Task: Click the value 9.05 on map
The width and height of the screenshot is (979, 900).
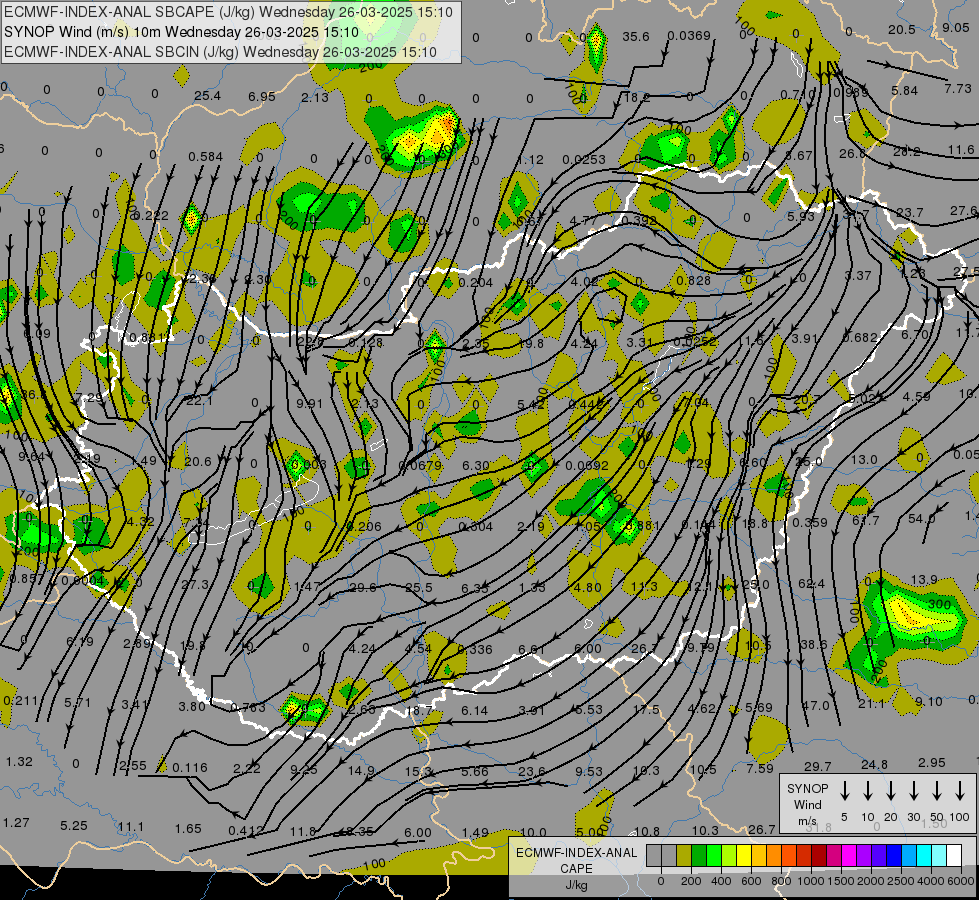Action: click(x=956, y=27)
